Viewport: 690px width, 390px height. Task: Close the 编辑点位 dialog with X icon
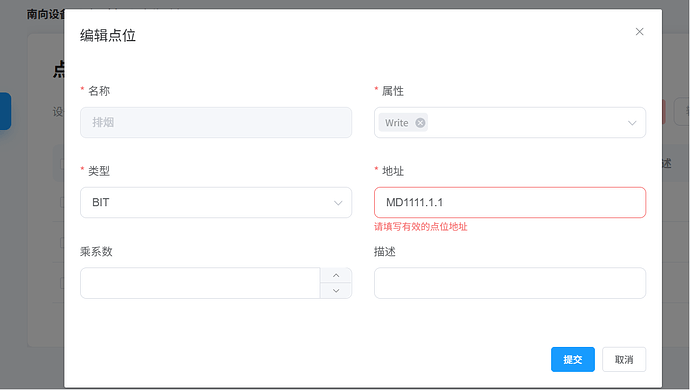click(x=639, y=32)
